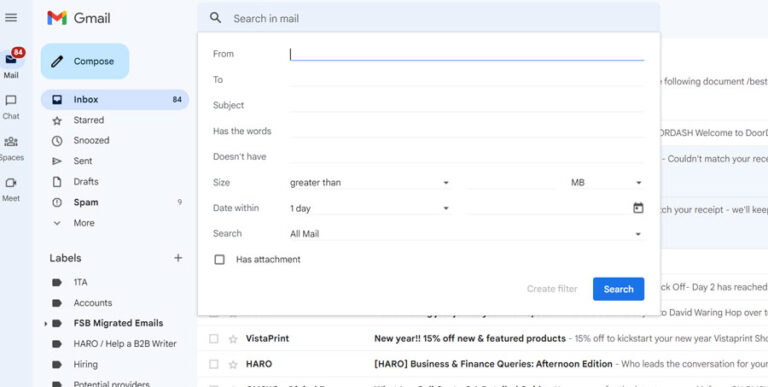Star the VistaPrint email
Screen dimensions: 768x387
coord(233,339)
